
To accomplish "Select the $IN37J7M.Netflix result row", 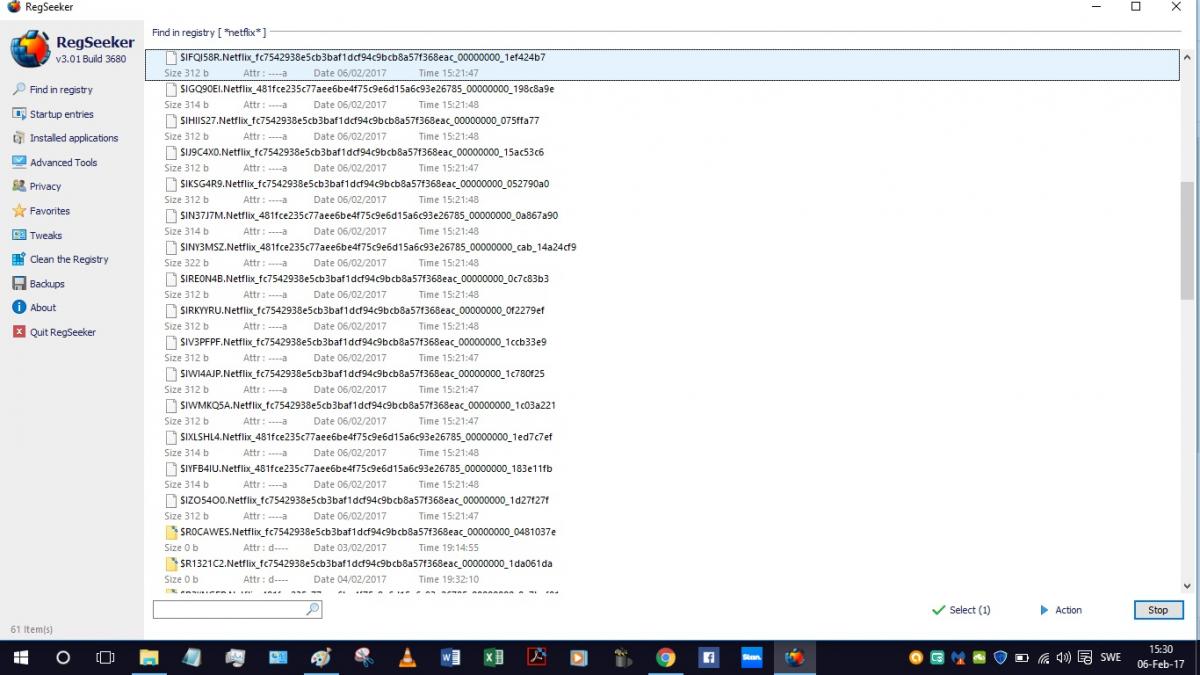I will click(662, 223).
